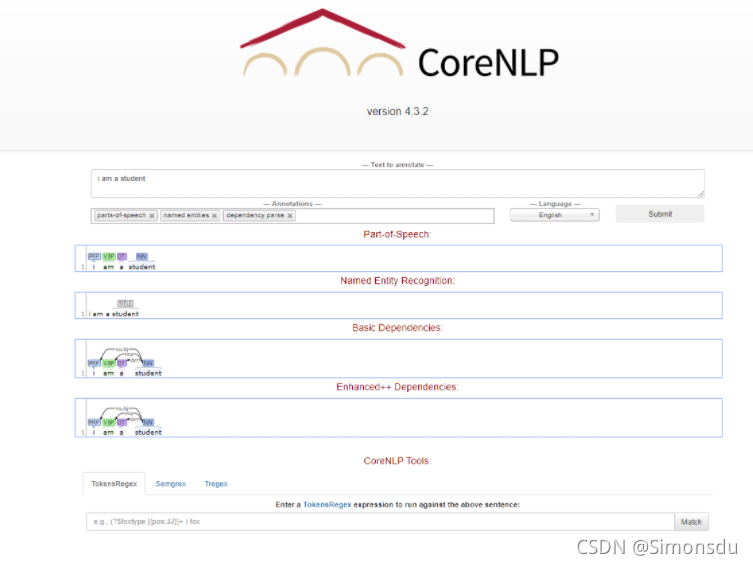
Task: Click VBP tag in Part-of-Speech panel
Action: [109, 256]
